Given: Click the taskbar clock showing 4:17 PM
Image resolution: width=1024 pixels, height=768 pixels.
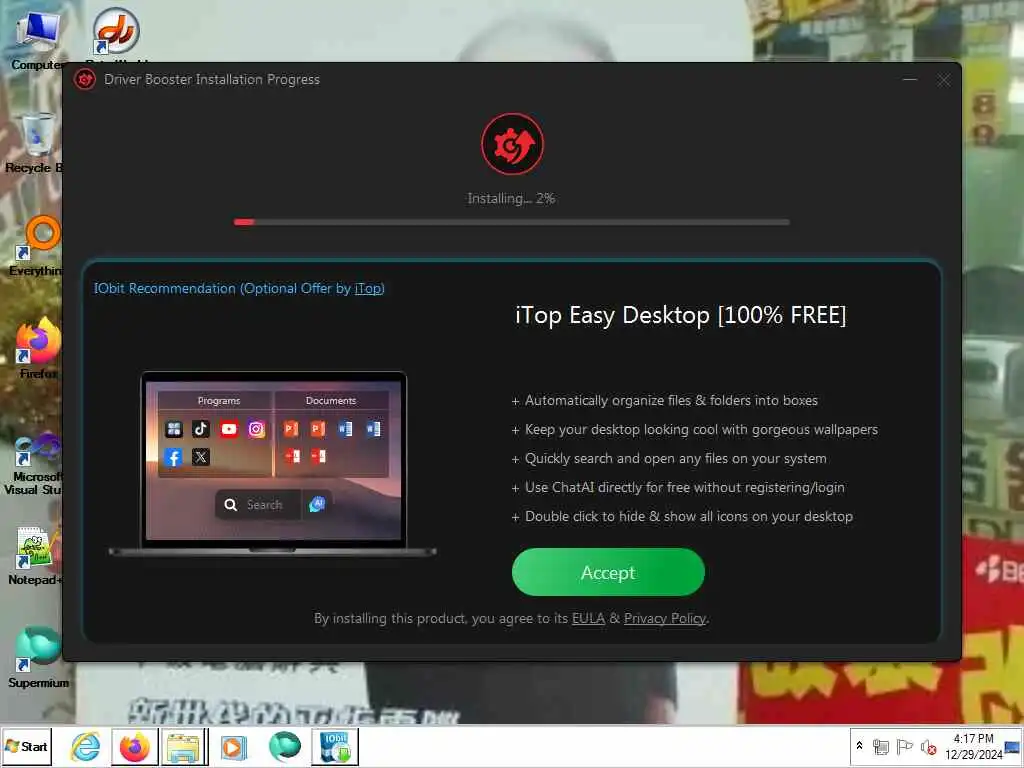Looking at the screenshot, I should (x=973, y=746).
